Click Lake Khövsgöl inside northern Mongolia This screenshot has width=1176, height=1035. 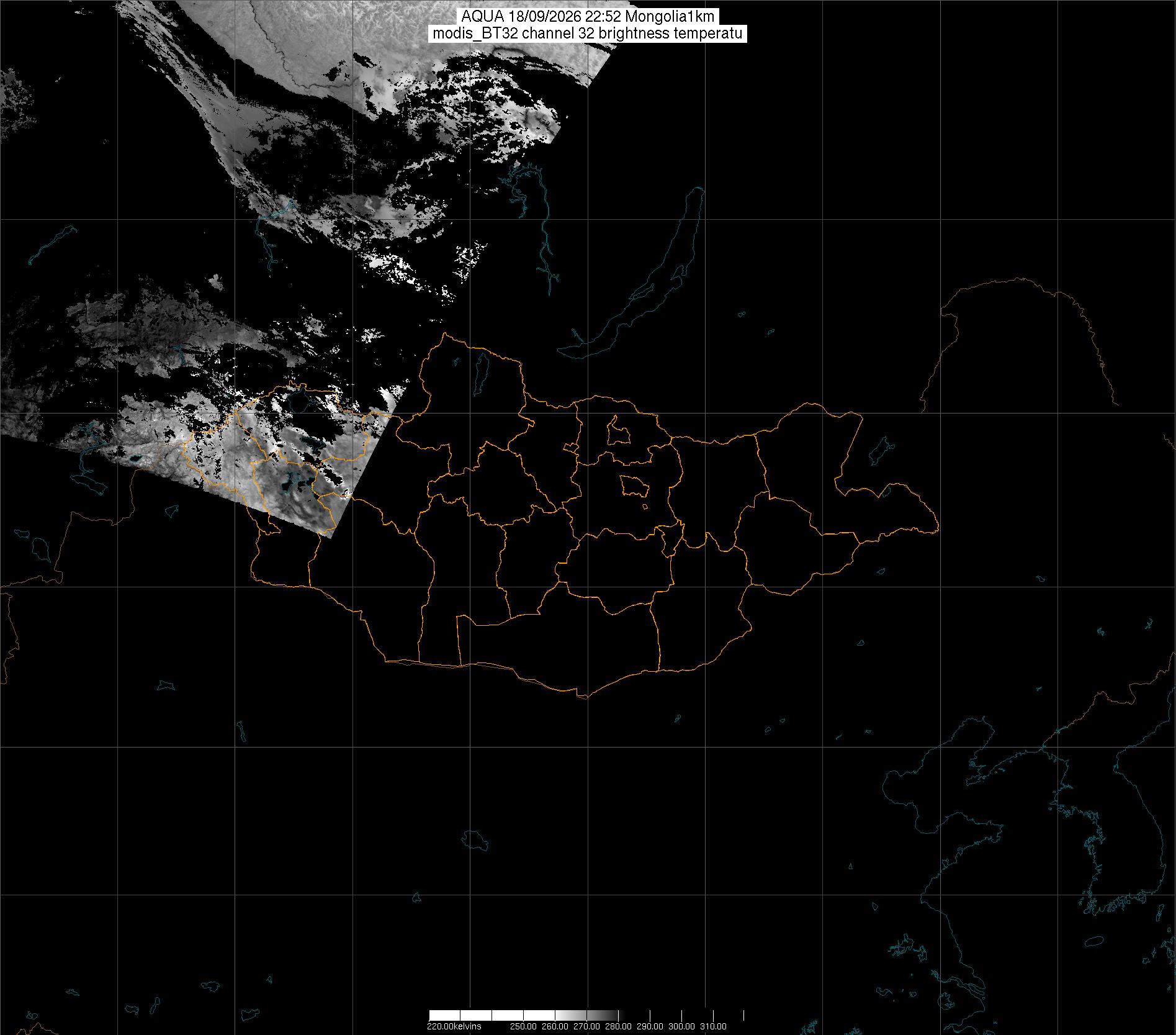(480, 370)
